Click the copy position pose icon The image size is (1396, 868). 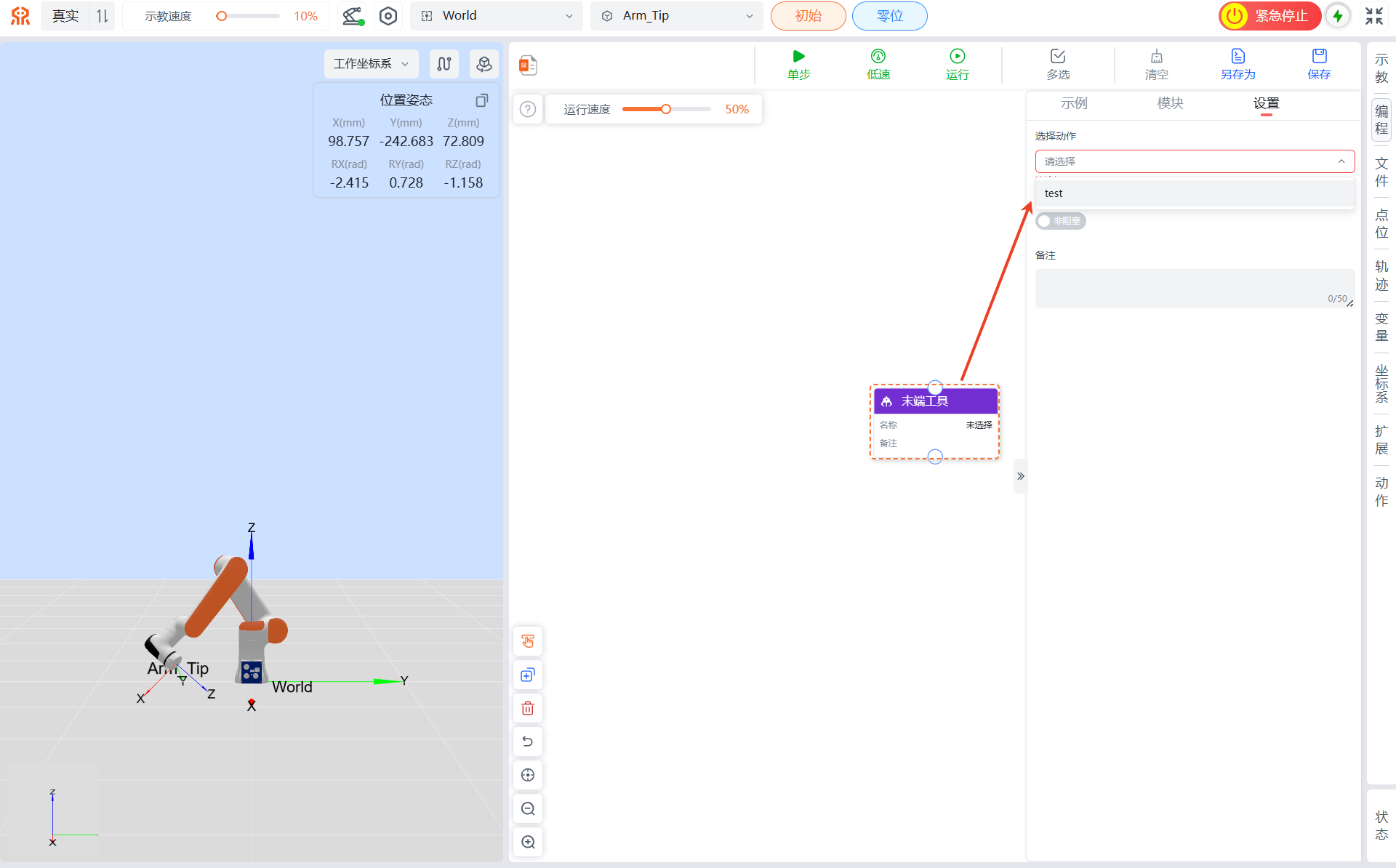pos(481,100)
